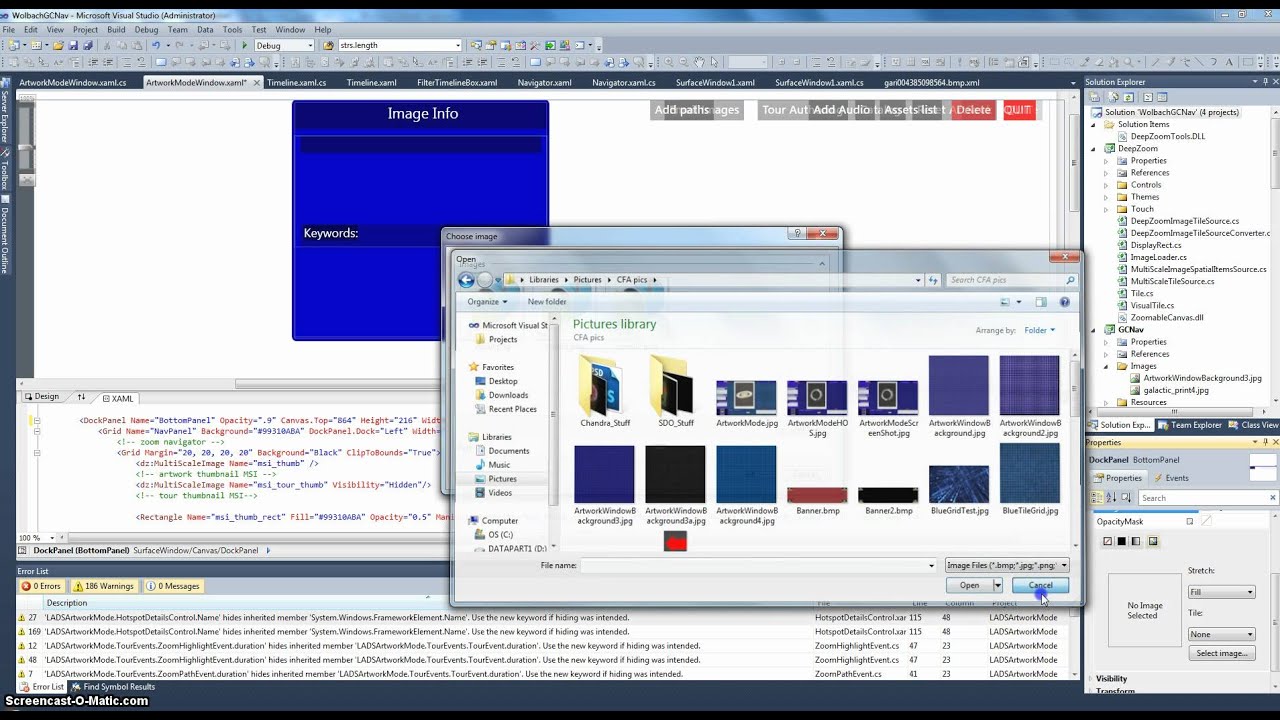Select galactic_print4.jpg in Solution Explorer
This screenshot has height=720, width=1280.
tap(1176, 390)
